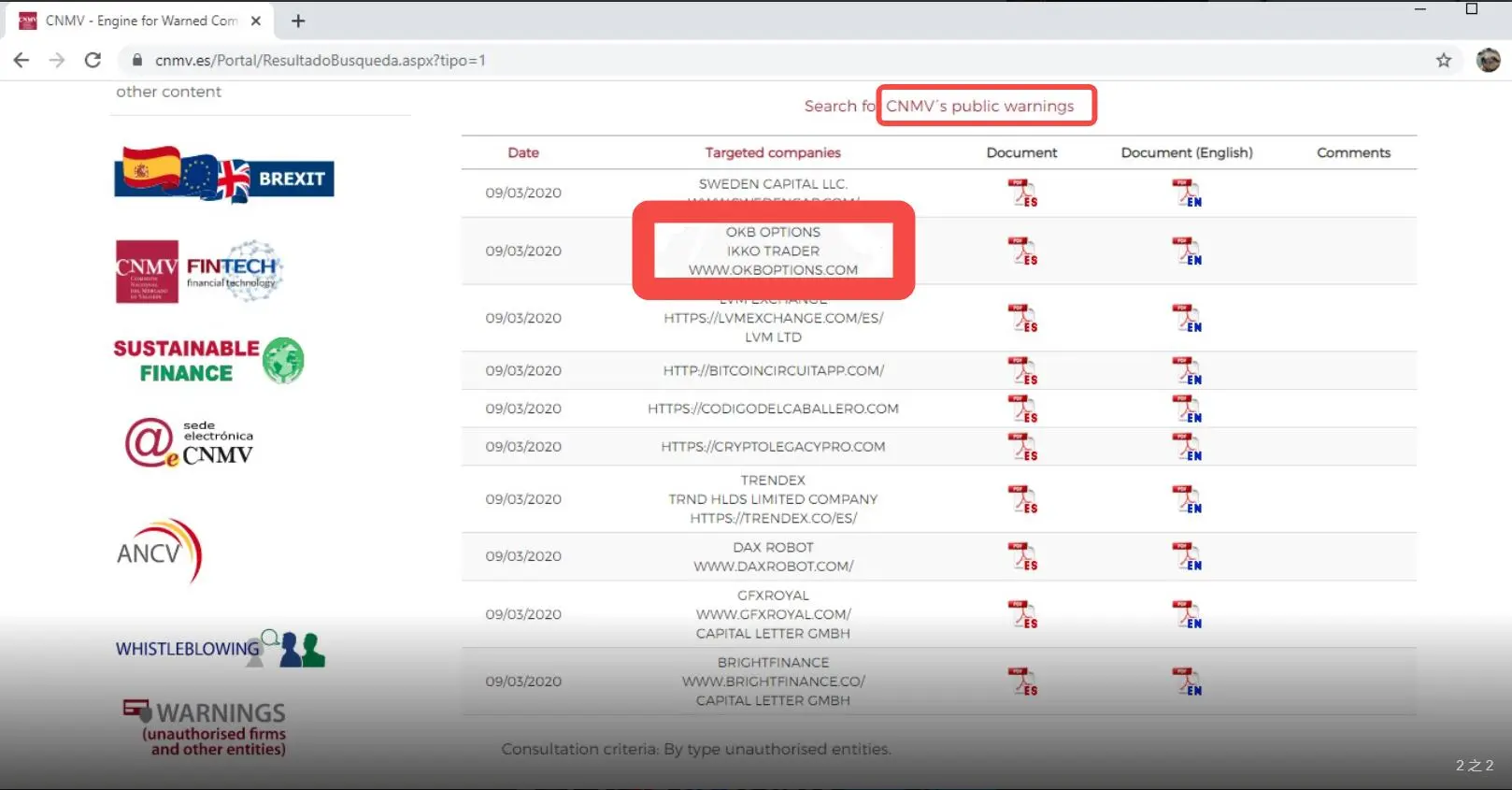
Task: Open English PDF for codigodelcaballero.com row
Action: click(x=1187, y=409)
